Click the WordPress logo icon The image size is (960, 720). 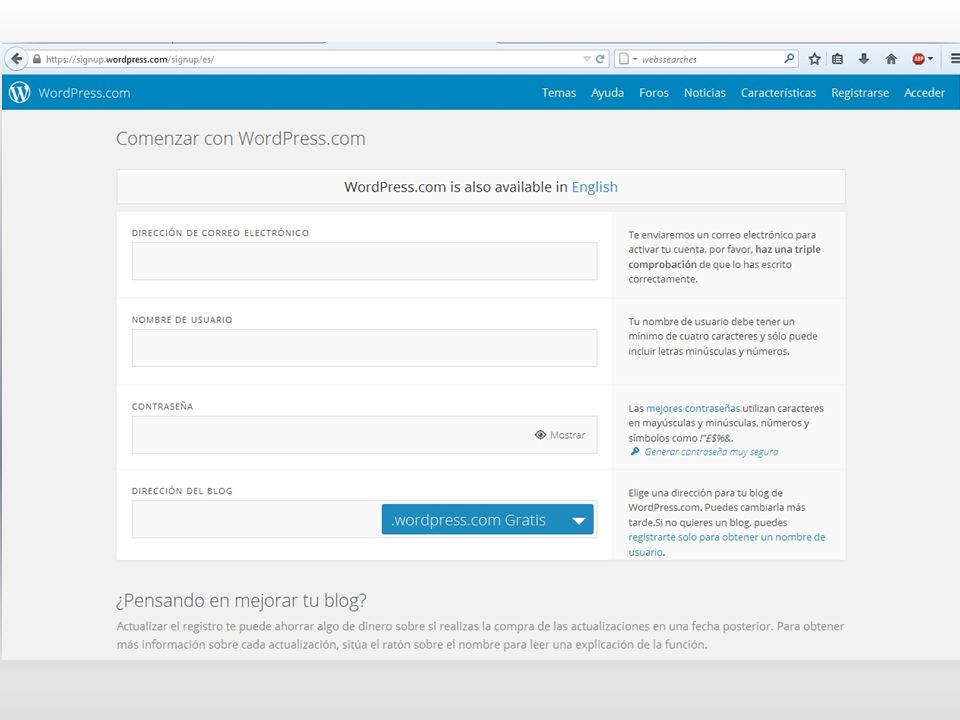[20, 92]
